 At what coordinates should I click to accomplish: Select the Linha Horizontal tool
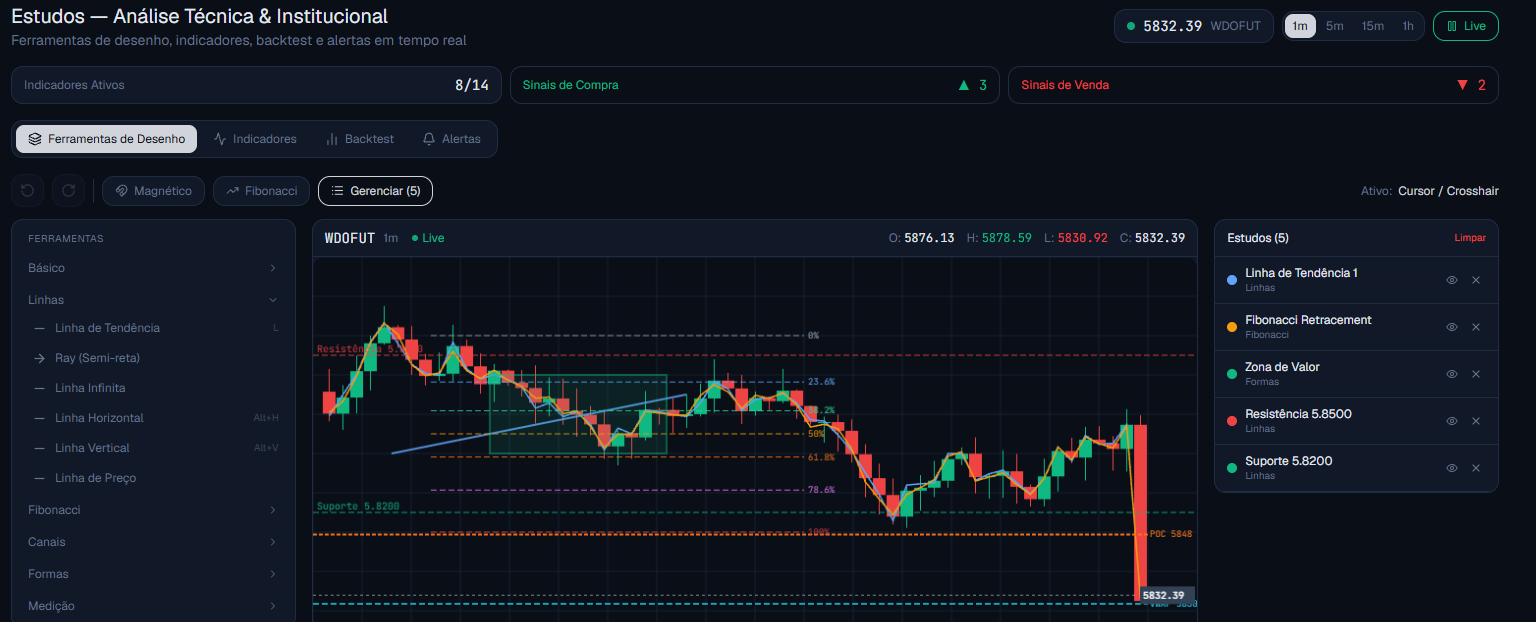click(x=155, y=418)
